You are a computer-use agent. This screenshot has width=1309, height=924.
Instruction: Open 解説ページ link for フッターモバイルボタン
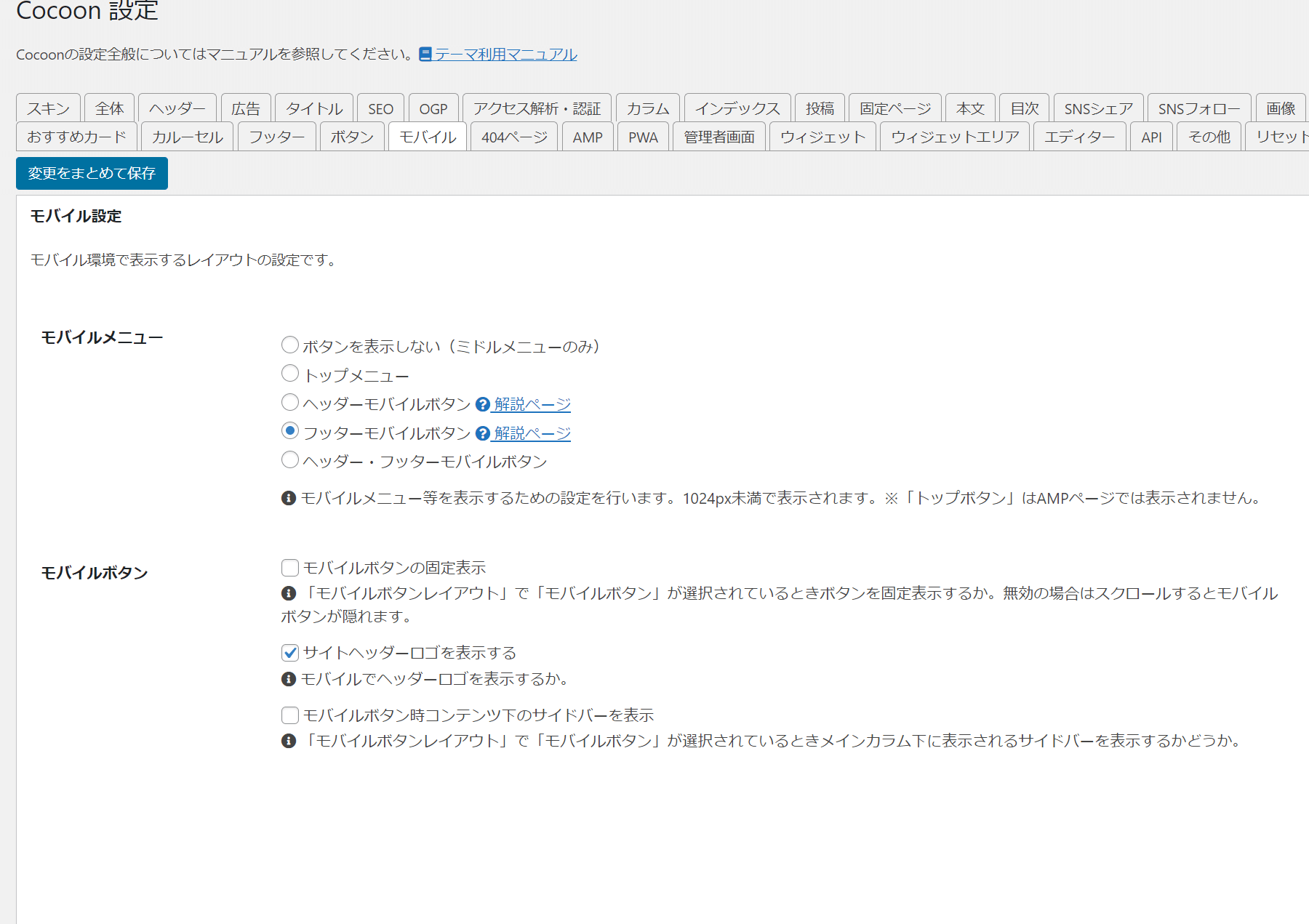532,433
